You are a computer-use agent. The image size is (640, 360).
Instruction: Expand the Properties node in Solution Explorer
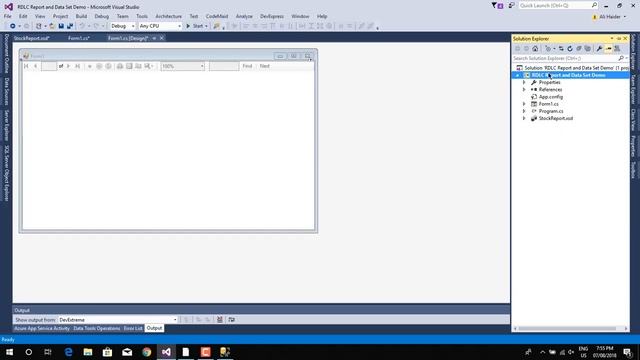(524, 82)
